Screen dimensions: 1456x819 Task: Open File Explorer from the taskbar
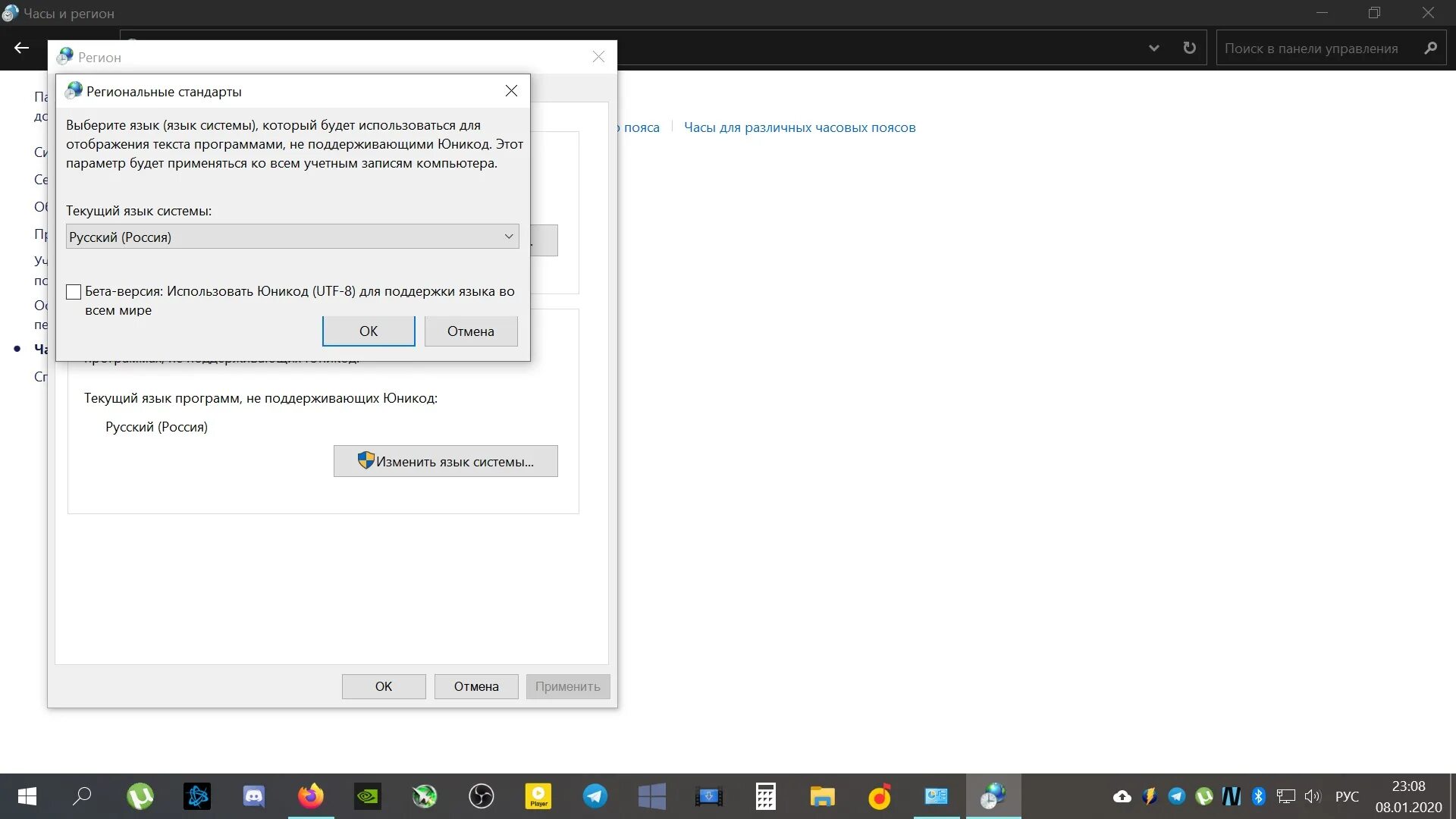pos(822,796)
